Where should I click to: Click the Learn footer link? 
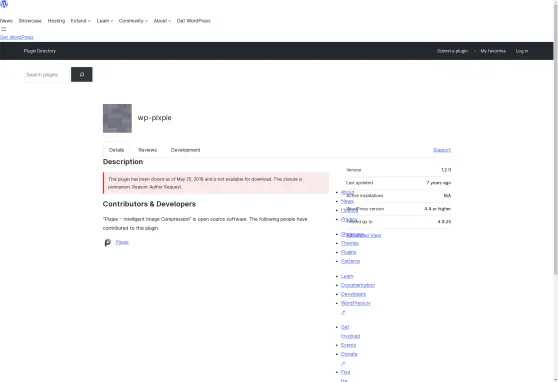pyautogui.click(x=347, y=276)
